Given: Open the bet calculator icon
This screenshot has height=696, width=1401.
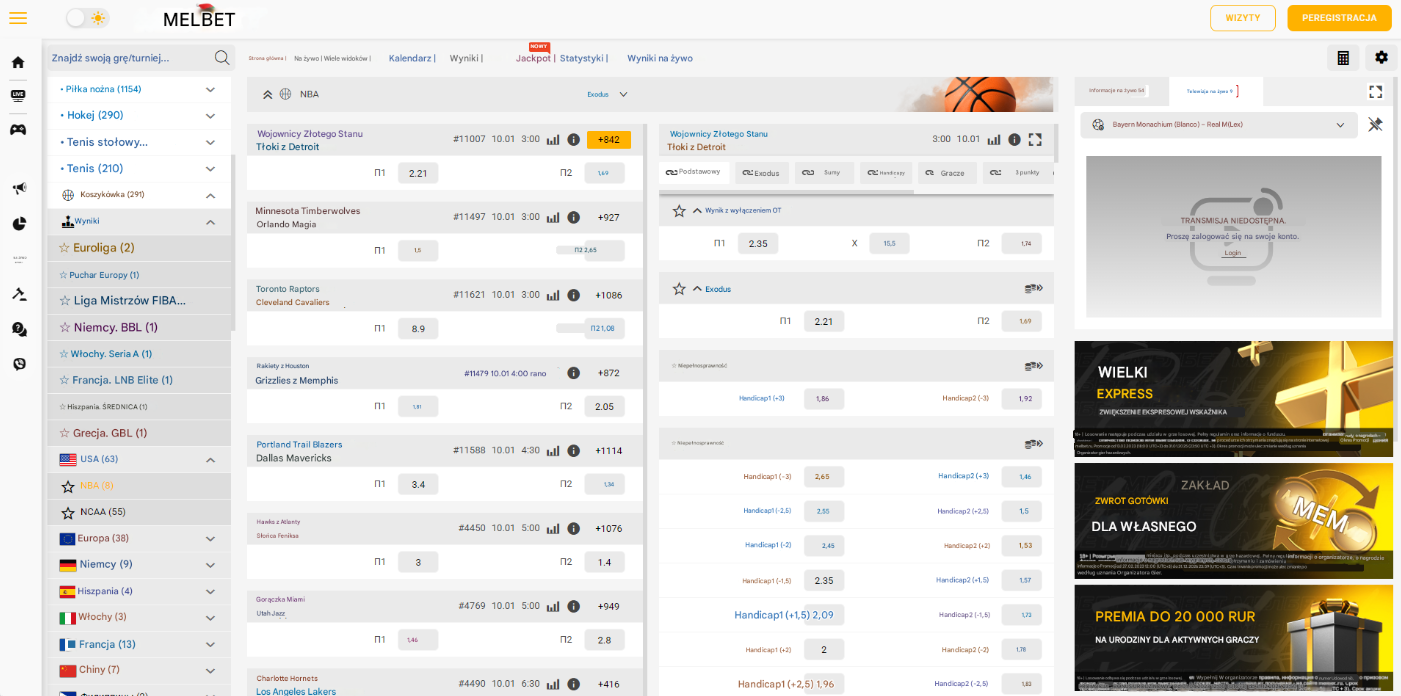Looking at the screenshot, I should tap(1344, 58).
